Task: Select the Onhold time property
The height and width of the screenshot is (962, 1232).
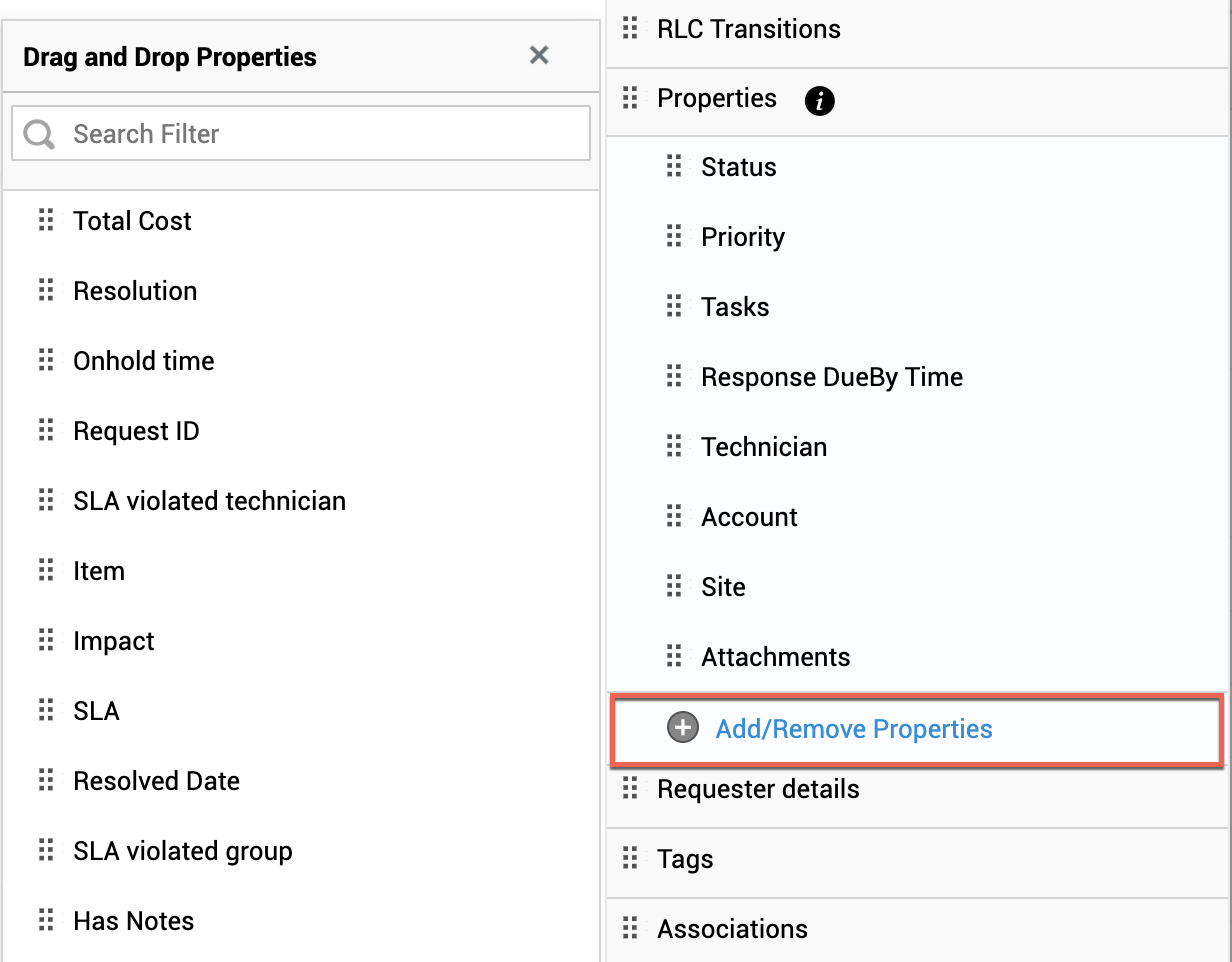Action: (x=144, y=361)
